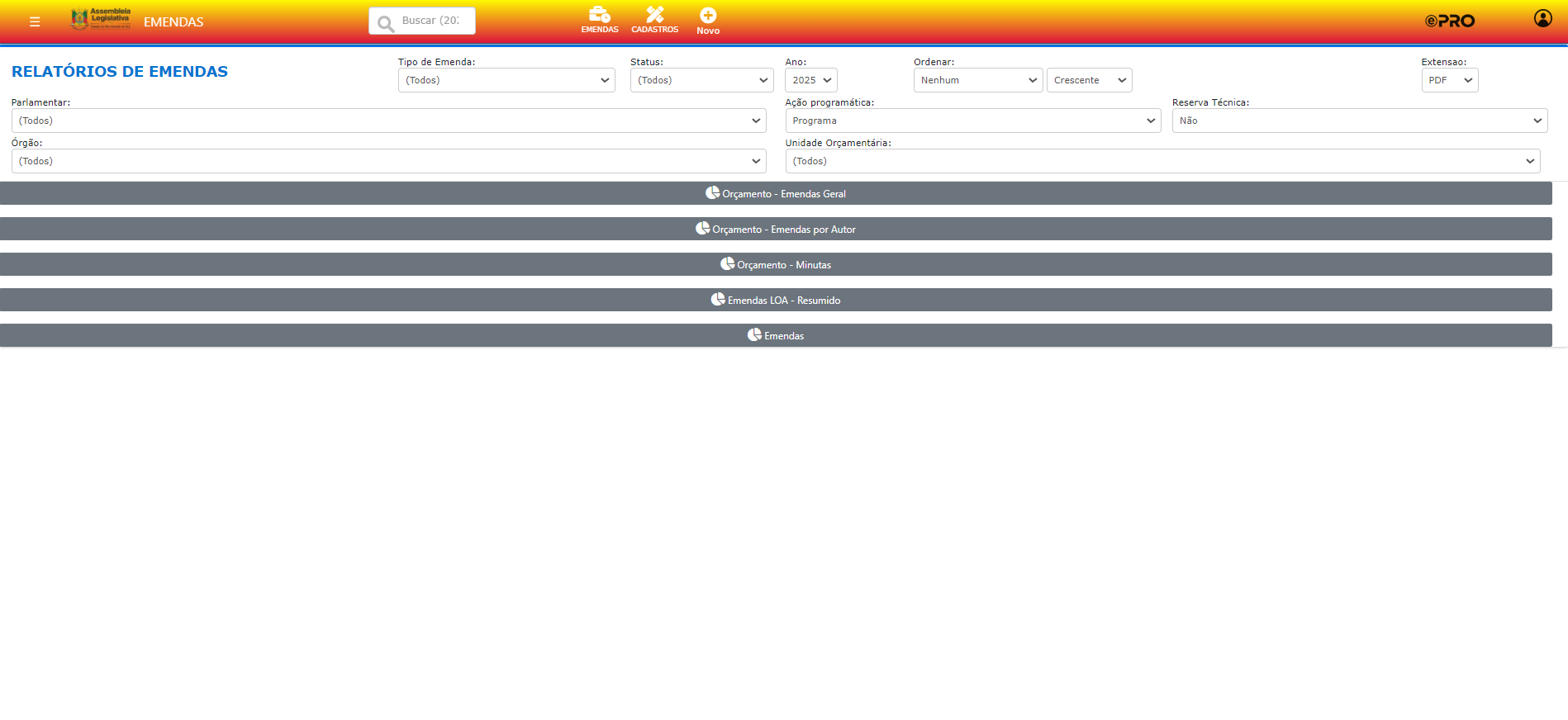
Task: Open the hamburger menu icon
Action: [x=35, y=21]
